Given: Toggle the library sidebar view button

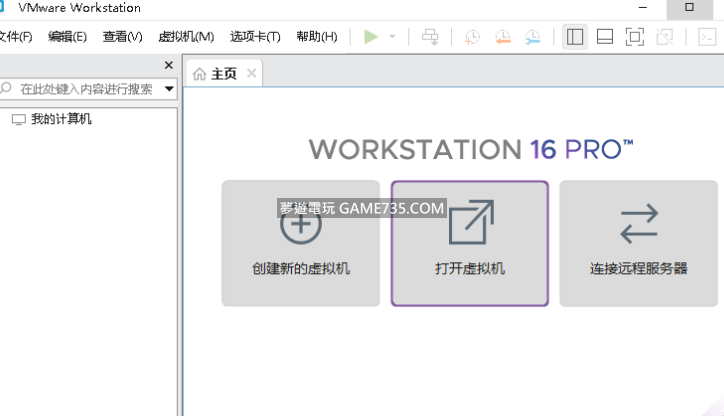Looking at the screenshot, I should coord(574,37).
